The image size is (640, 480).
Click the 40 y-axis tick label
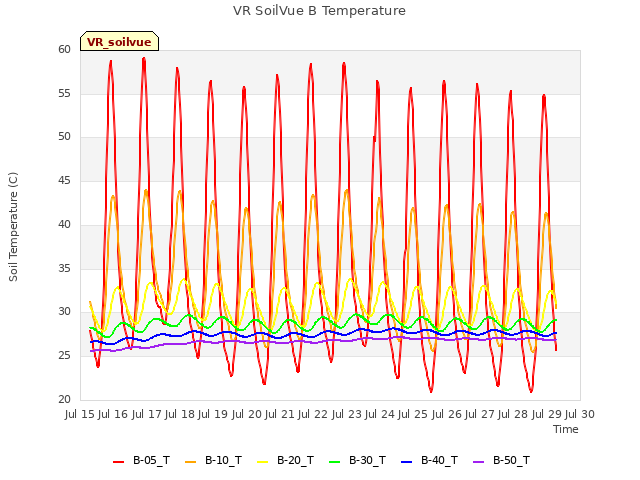point(64,224)
